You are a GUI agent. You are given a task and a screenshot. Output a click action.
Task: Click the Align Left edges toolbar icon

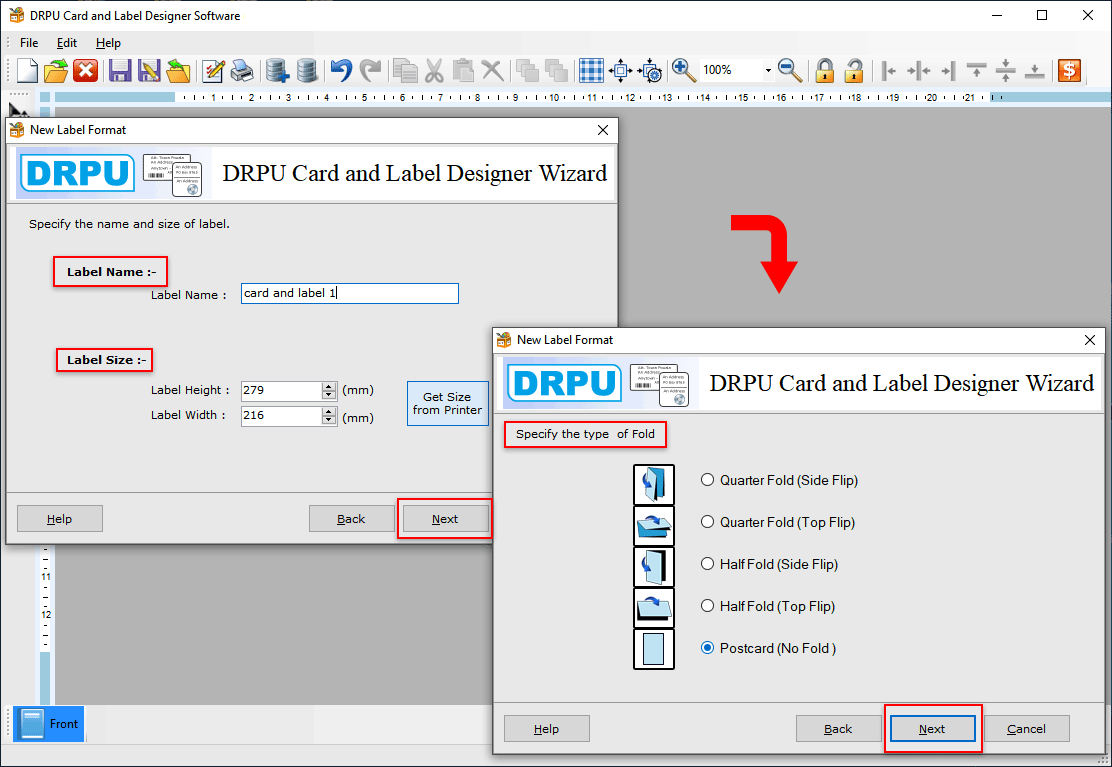(889, 70)
